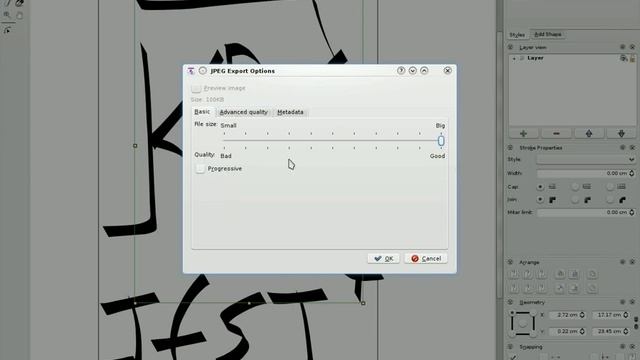
Task: Close the Geometry docker
Action: [x=632, y=302]
